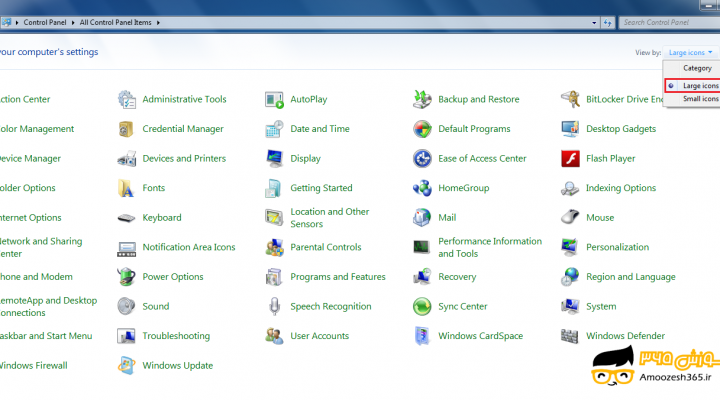Expand the View by Large icons dropdown
The width and height of the screenshot is (720, 400).
tap(690, 53)
